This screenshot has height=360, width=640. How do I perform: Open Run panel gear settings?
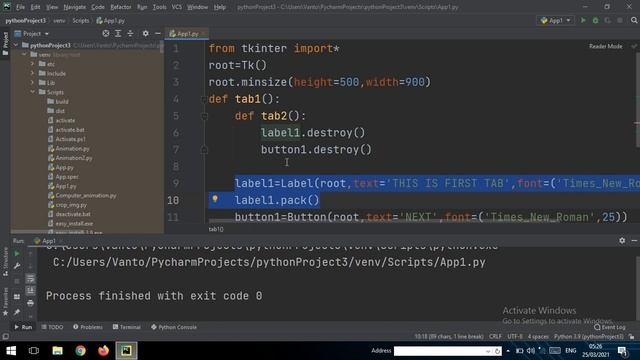tap(622, 241)
